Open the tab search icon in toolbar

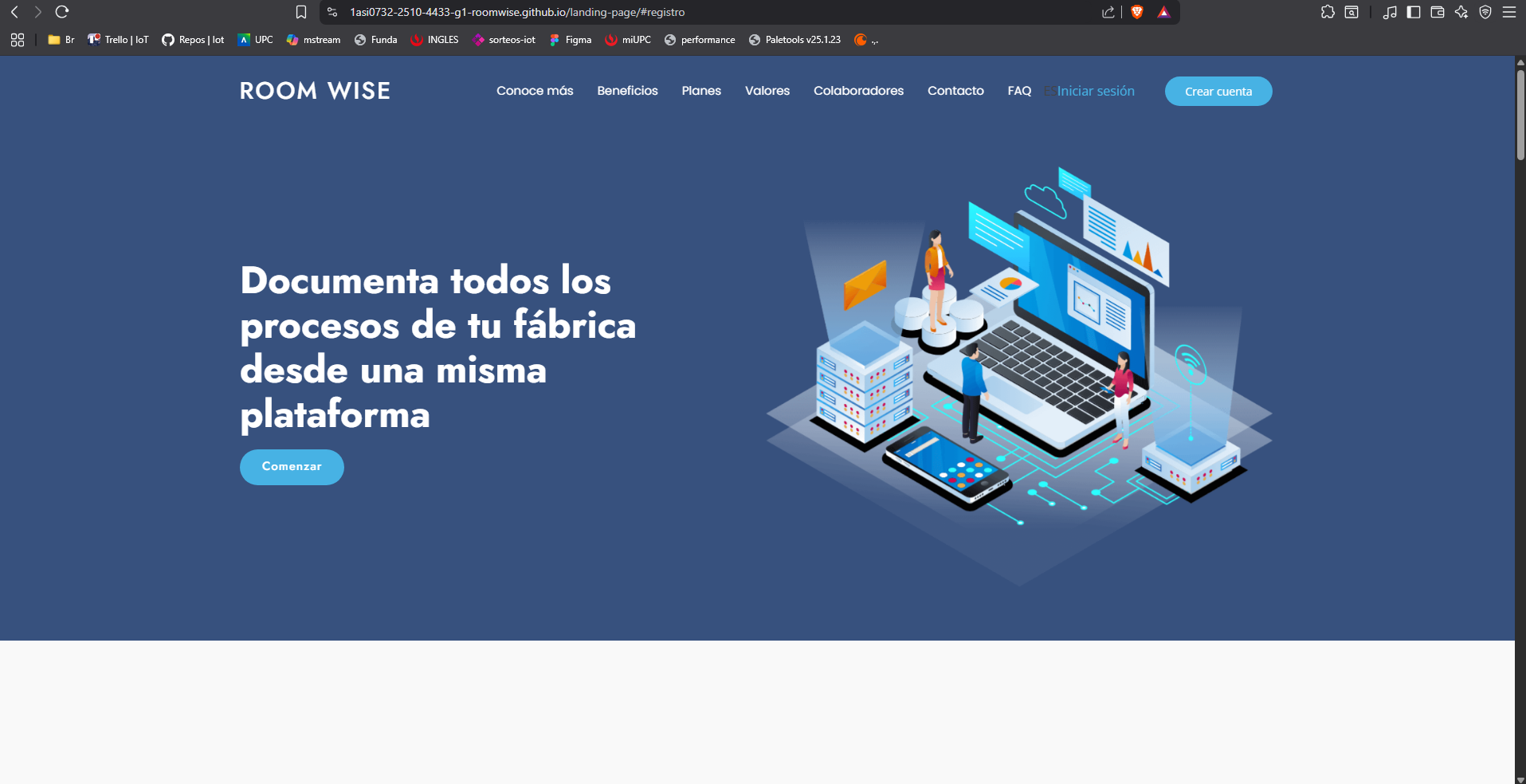click(x=1351, y=12)
